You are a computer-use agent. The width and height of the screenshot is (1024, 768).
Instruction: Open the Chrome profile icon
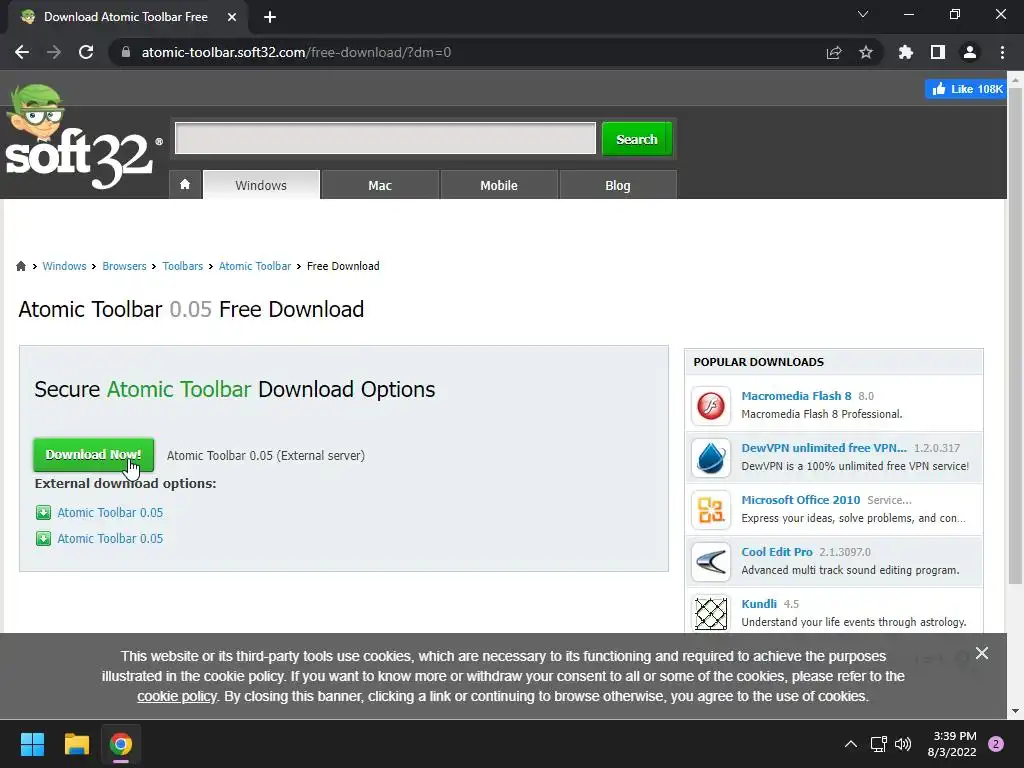click(970, 52)
